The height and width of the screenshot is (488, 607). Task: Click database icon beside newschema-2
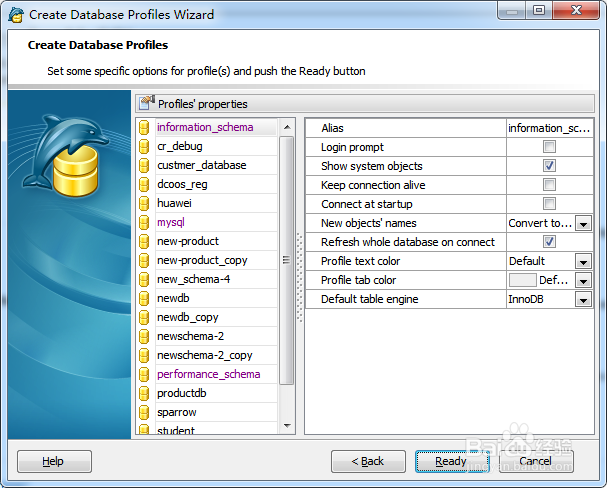click(x=144, y=336)
